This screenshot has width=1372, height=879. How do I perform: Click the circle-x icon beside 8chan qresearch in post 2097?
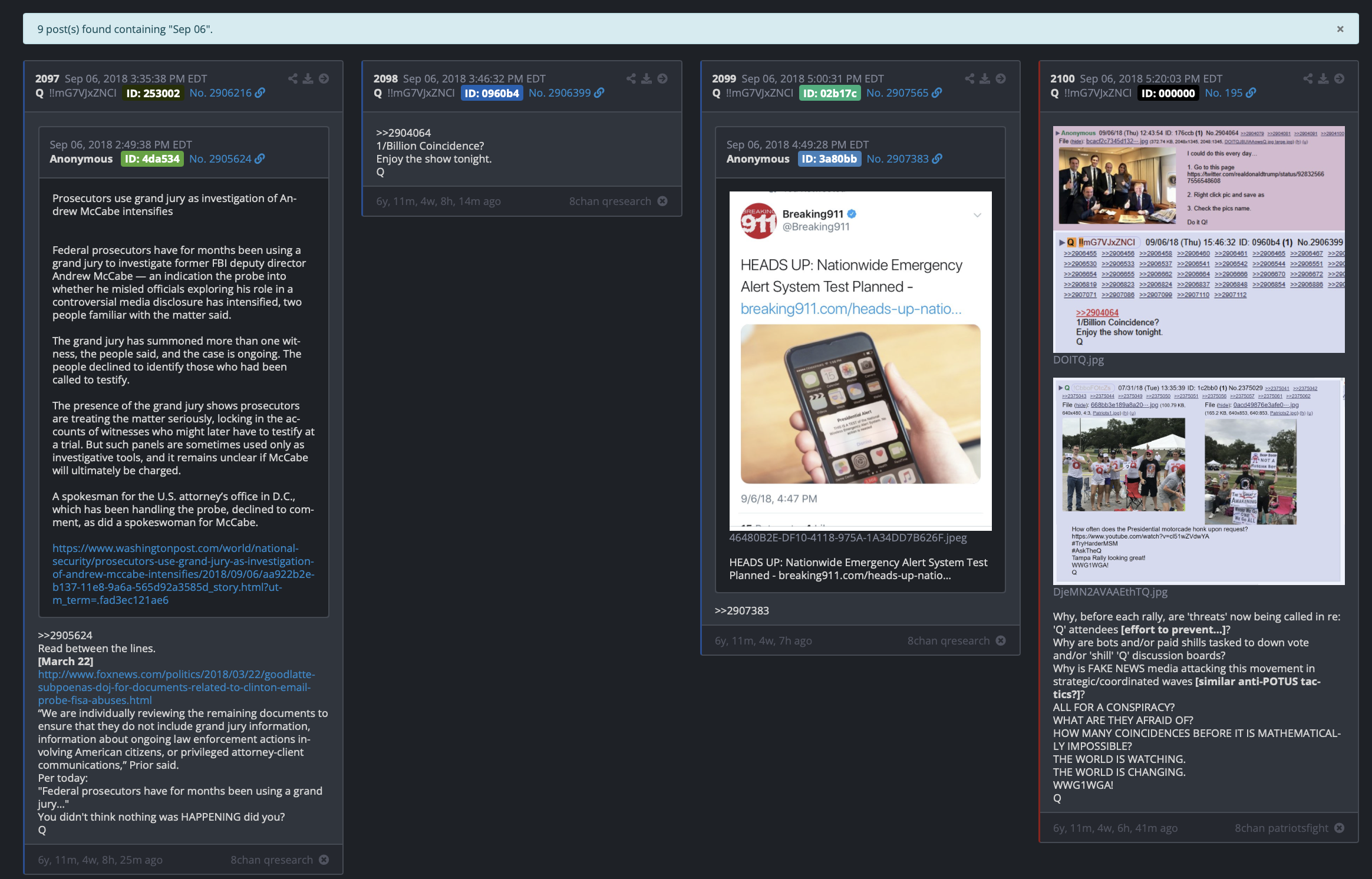click(324, 860)
